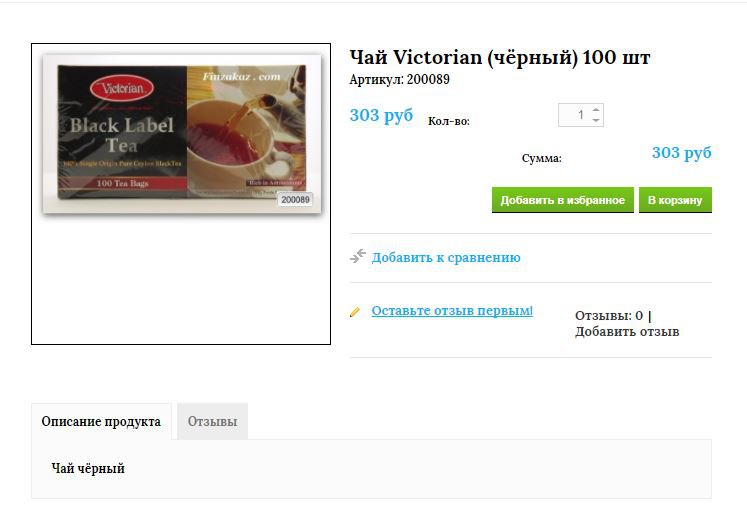Click the 303 руб price beside Кол-во
This screenshot has width=747, height=514.
[x=381, y=115]
